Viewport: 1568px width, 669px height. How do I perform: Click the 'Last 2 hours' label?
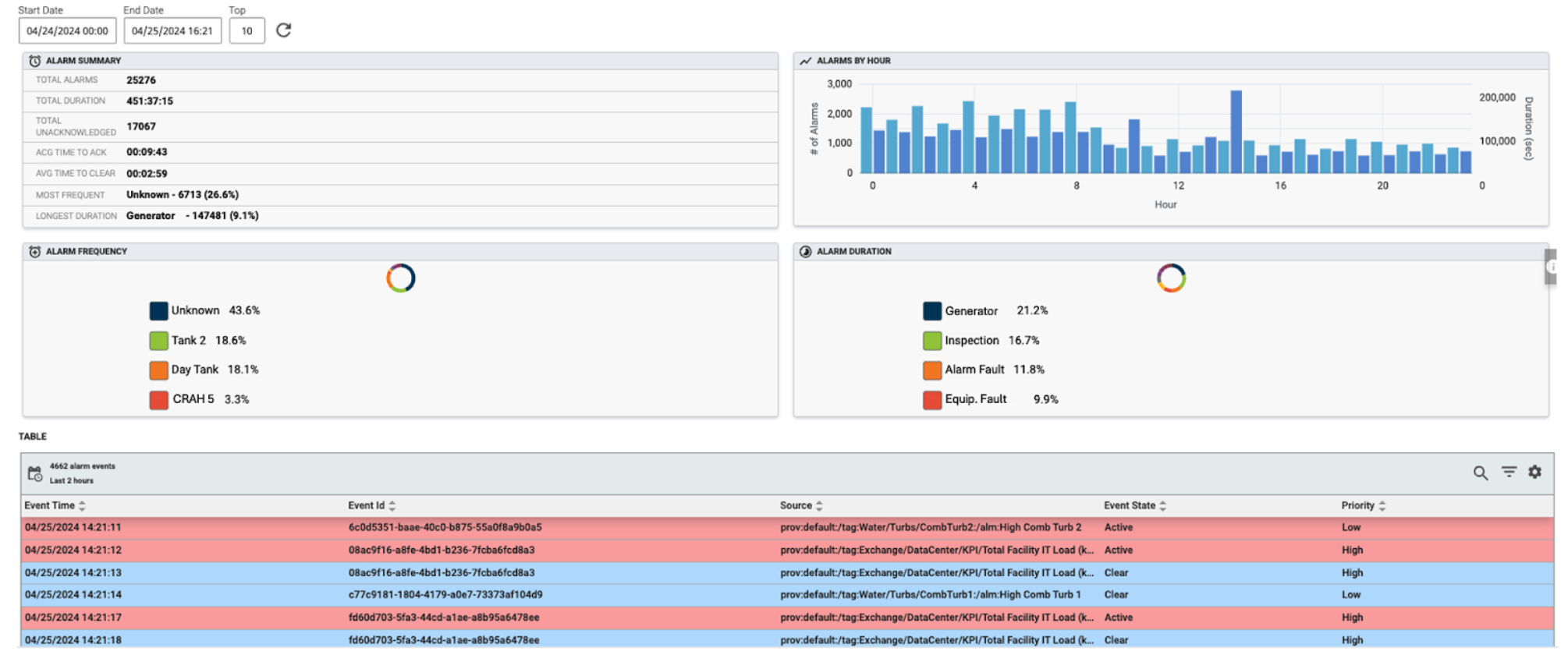click(x=72, y=481)
